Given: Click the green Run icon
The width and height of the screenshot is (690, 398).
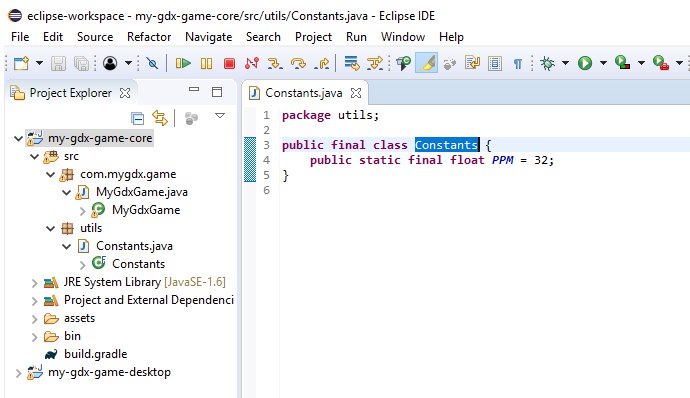Looking at the screenshot, I should pyautogui.click(x=585, y=63).
